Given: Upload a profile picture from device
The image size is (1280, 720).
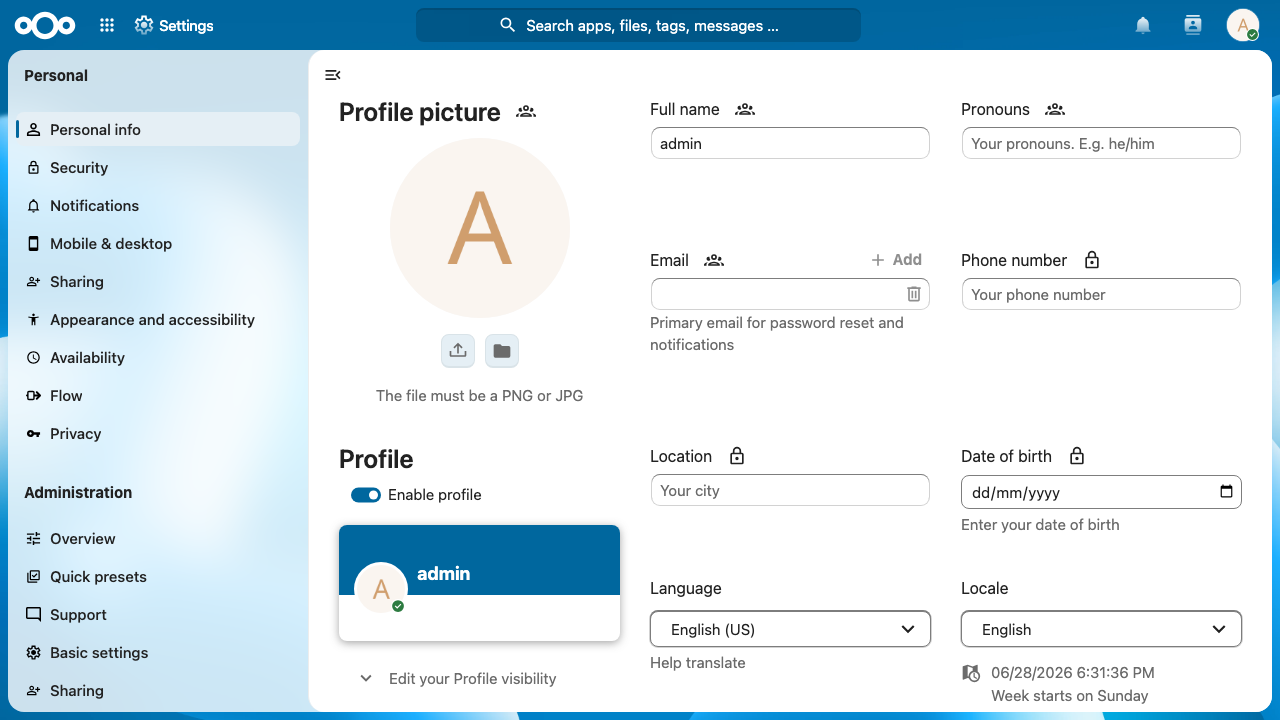Looking at the screenshot, I should (458, 351).
